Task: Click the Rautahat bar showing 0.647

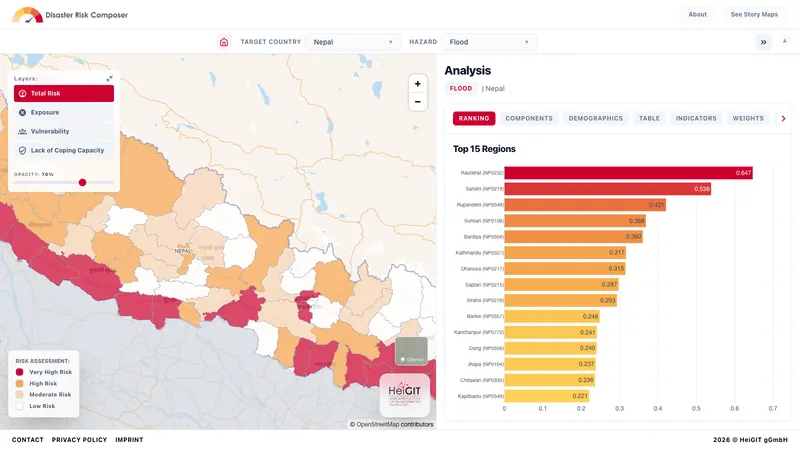Action: pyautogui.click(x=629, y=173)
